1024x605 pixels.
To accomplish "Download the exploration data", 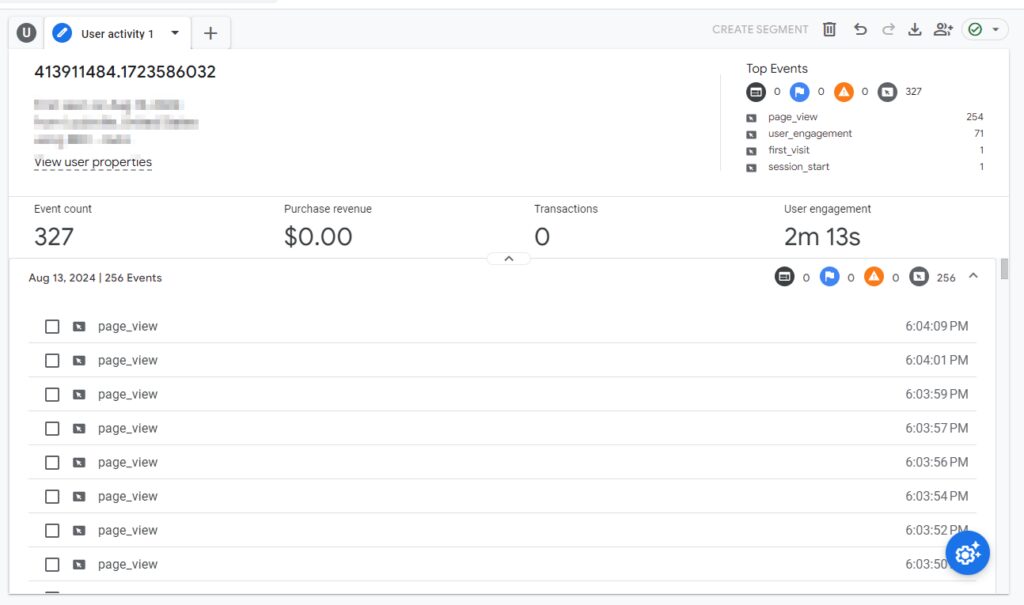I will click(x=915, y=29).
